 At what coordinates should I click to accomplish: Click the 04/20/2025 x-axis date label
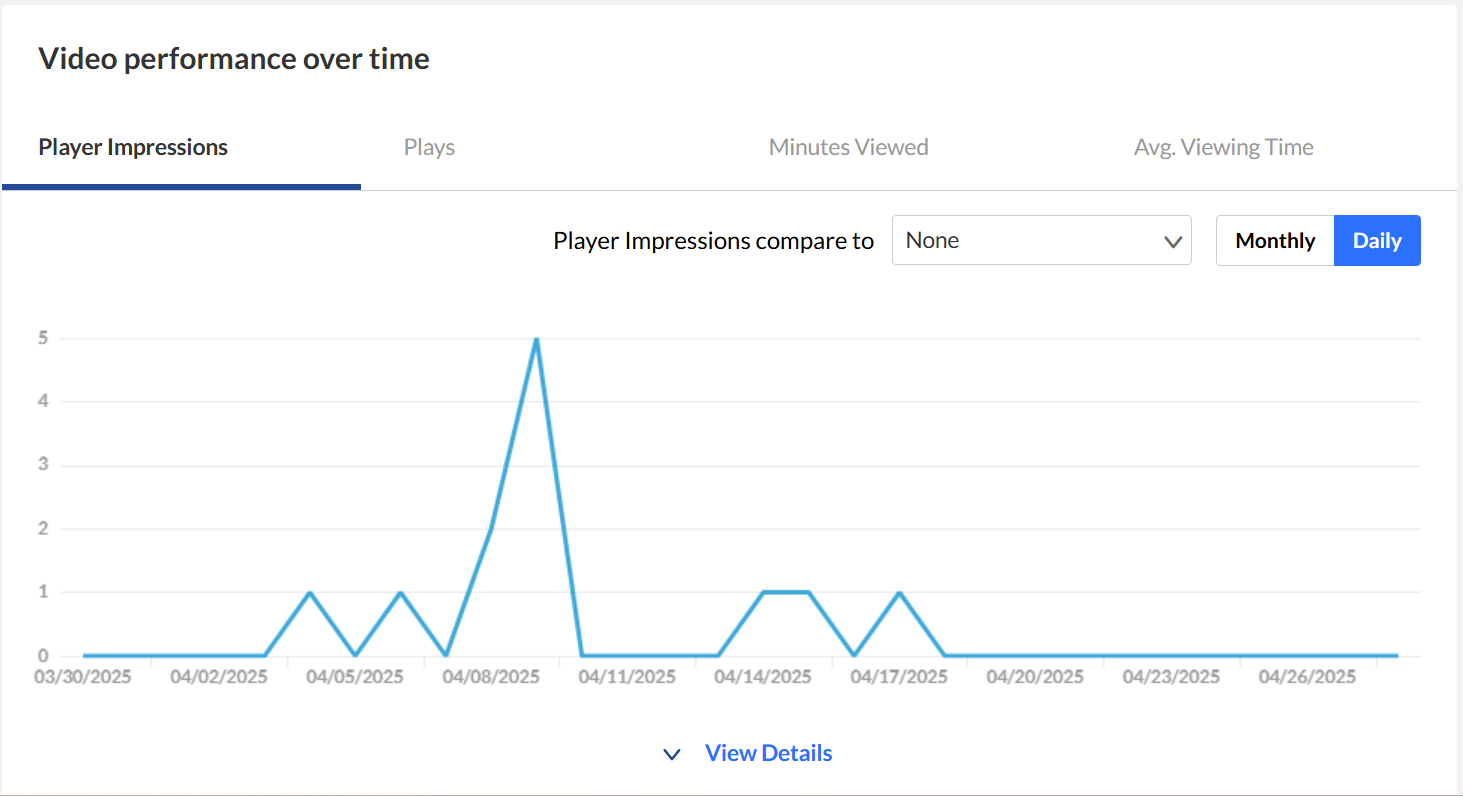pyautogui.click(x=1035, y=677)
